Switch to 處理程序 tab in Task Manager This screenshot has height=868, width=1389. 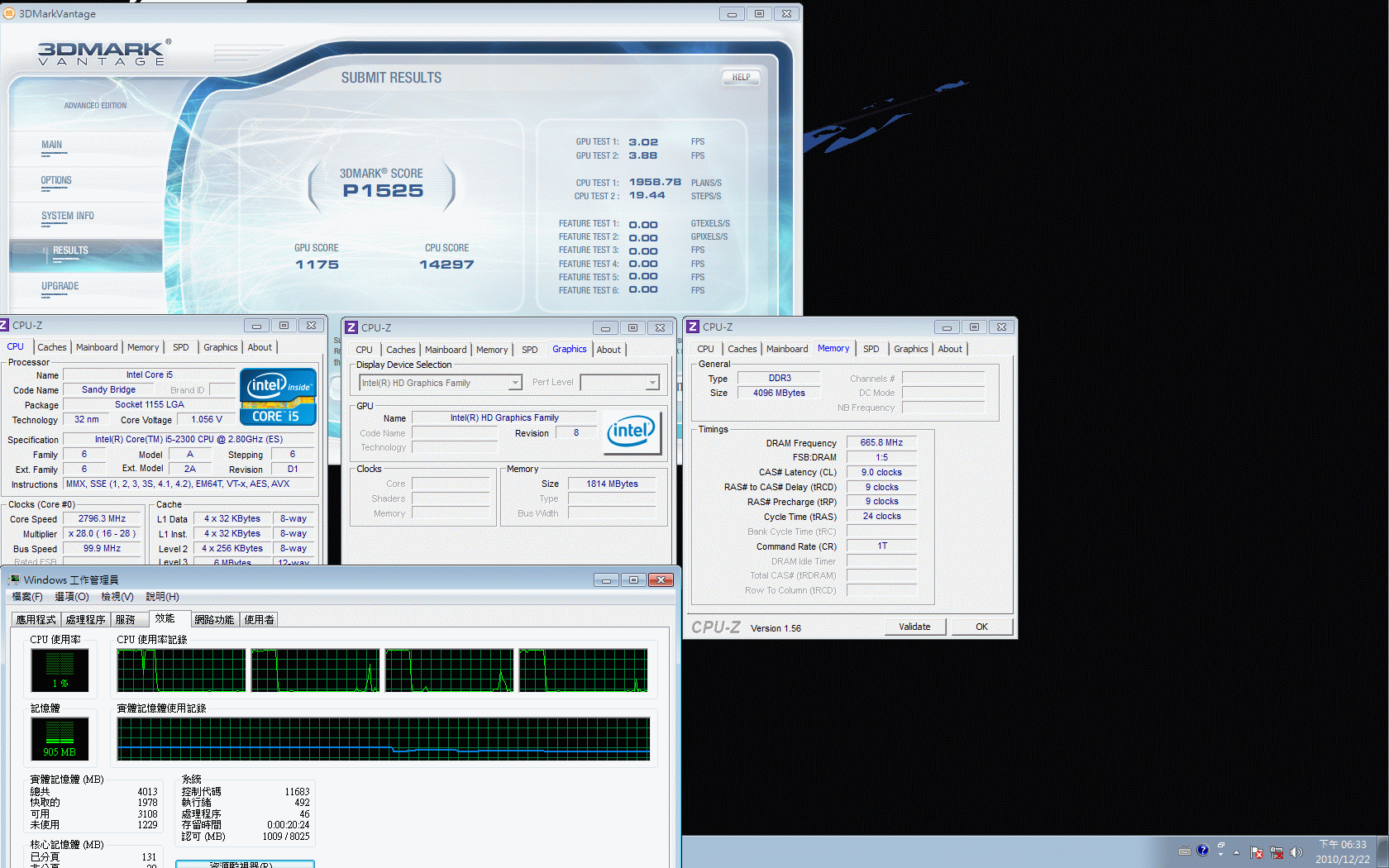86,619
